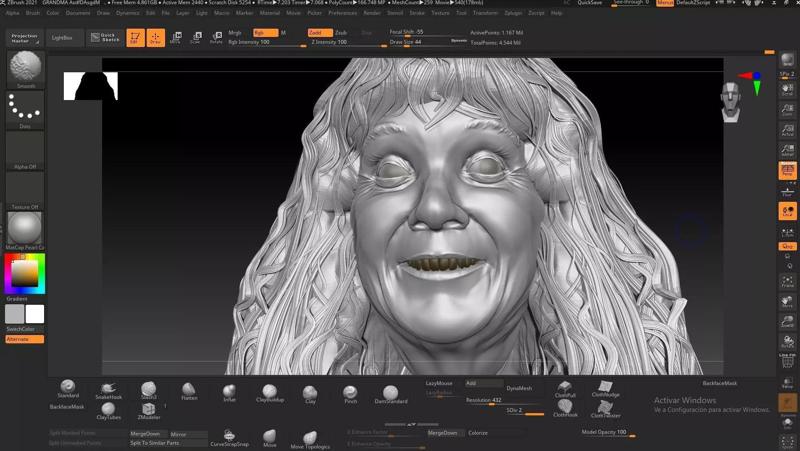This screenshot has height=451, width=800.
Task: Click the LightBox button
Action: [x=62, y=37]
